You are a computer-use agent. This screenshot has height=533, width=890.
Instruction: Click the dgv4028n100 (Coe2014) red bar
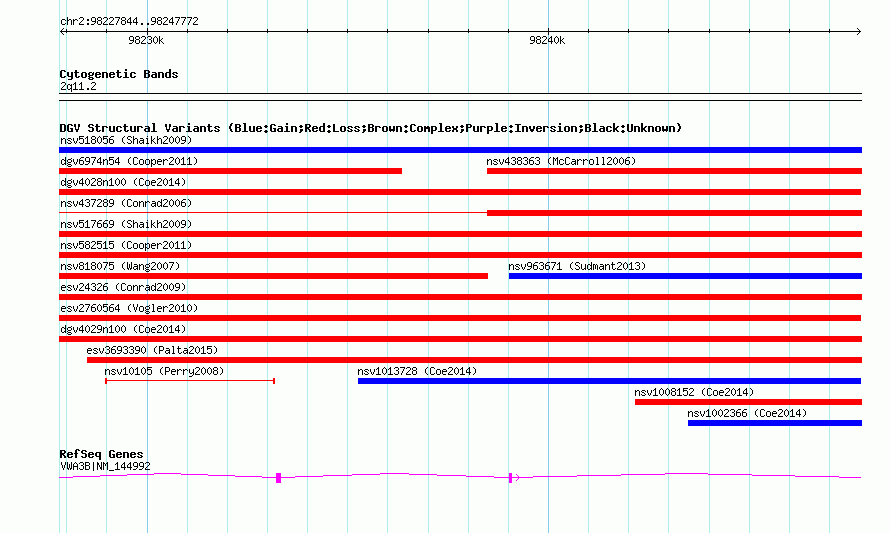pyautogui.click(x=460, y=192)
